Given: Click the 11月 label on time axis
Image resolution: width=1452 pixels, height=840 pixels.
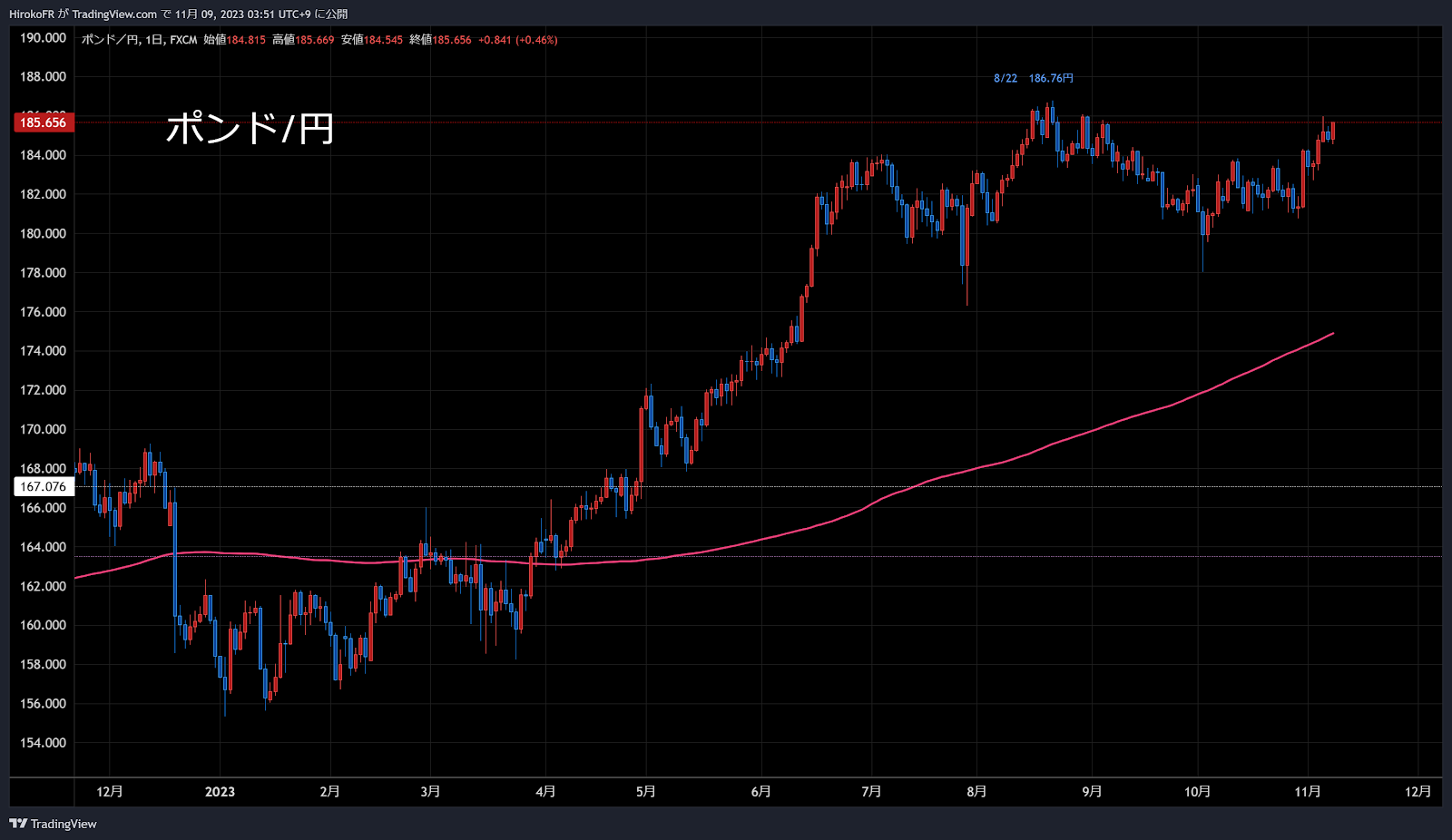Looking at the screenshot, I should (1308, 792).
